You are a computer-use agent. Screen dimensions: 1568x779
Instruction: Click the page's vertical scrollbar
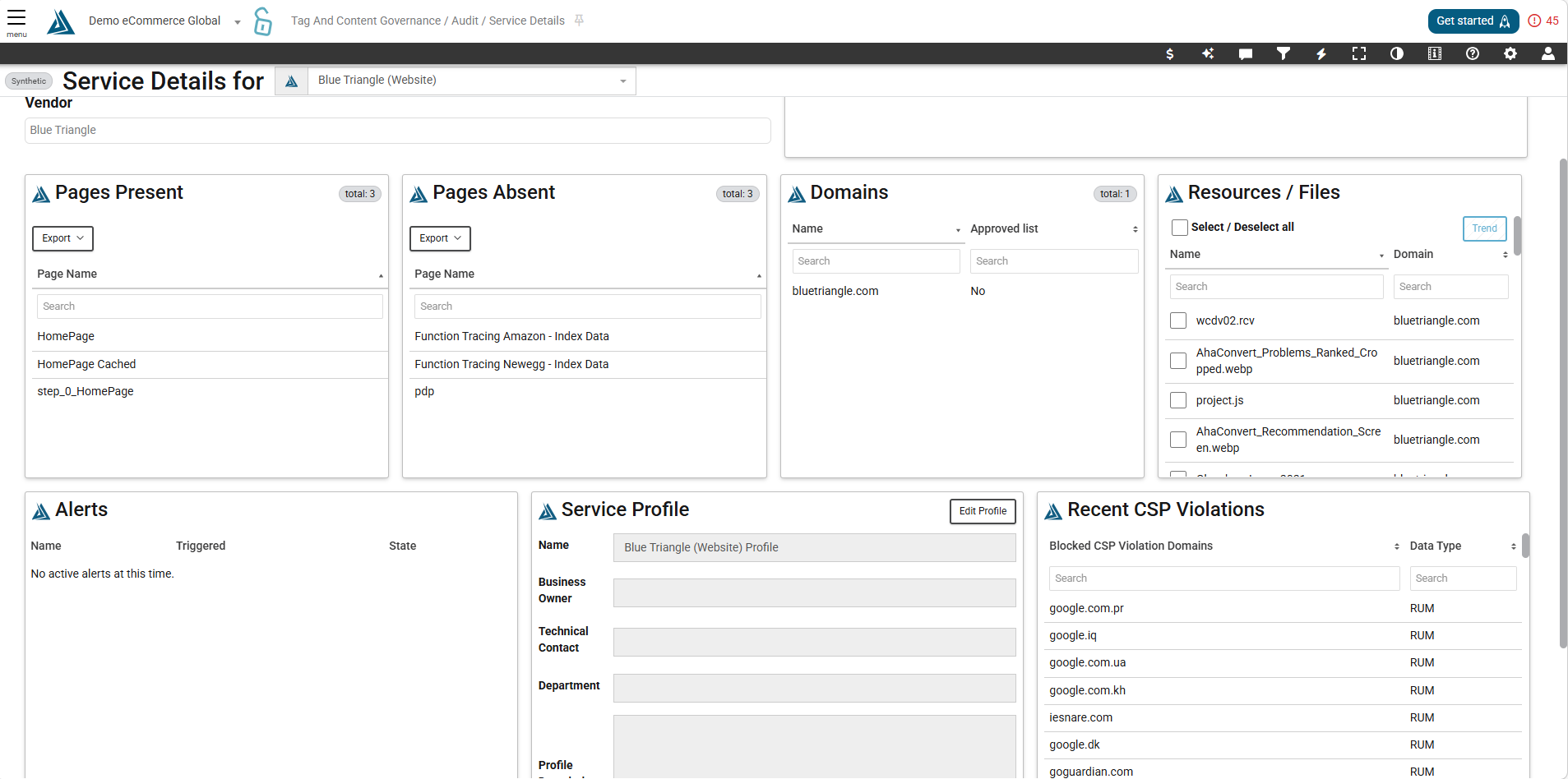coord(1563,403)
